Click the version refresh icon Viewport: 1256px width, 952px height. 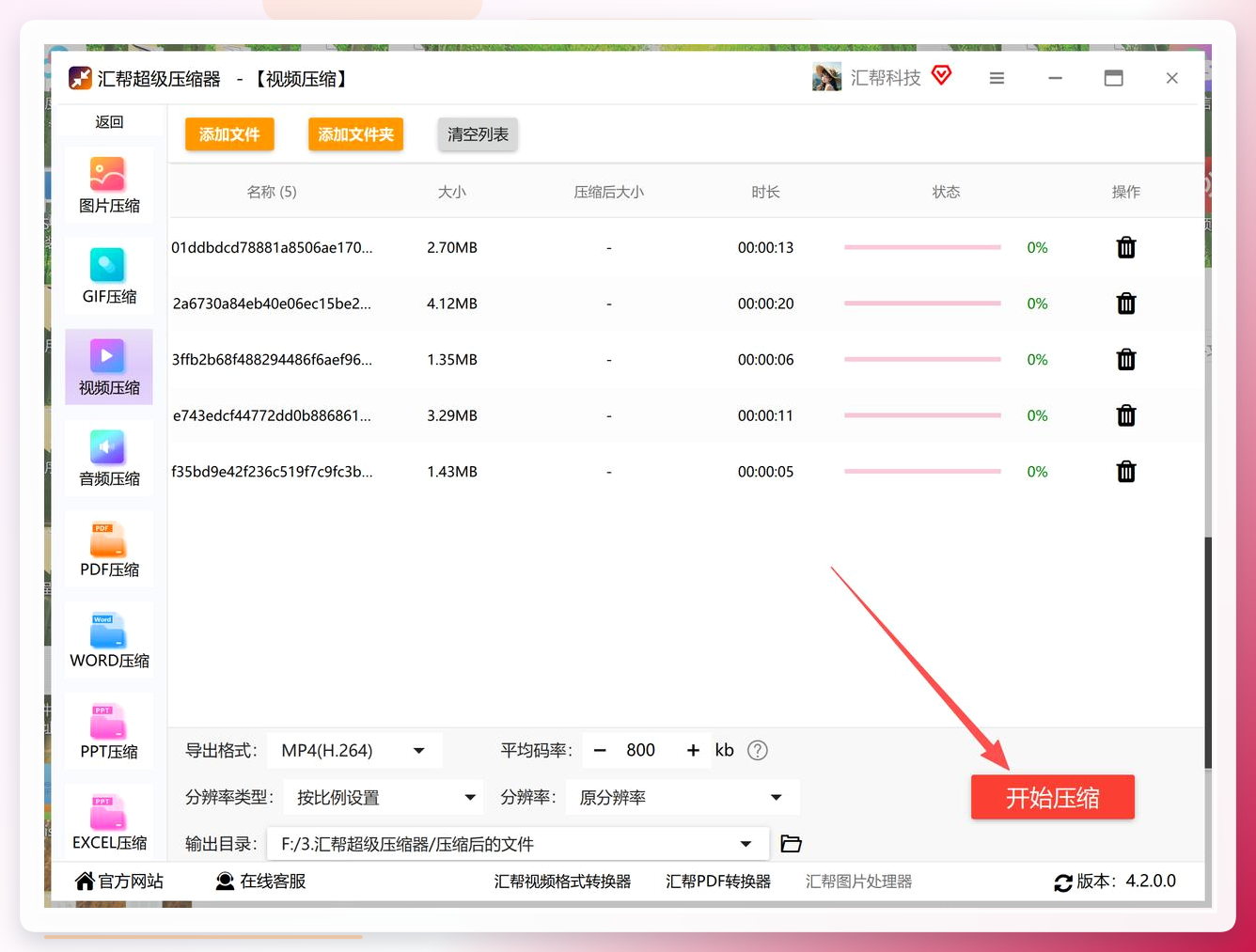1063,882
